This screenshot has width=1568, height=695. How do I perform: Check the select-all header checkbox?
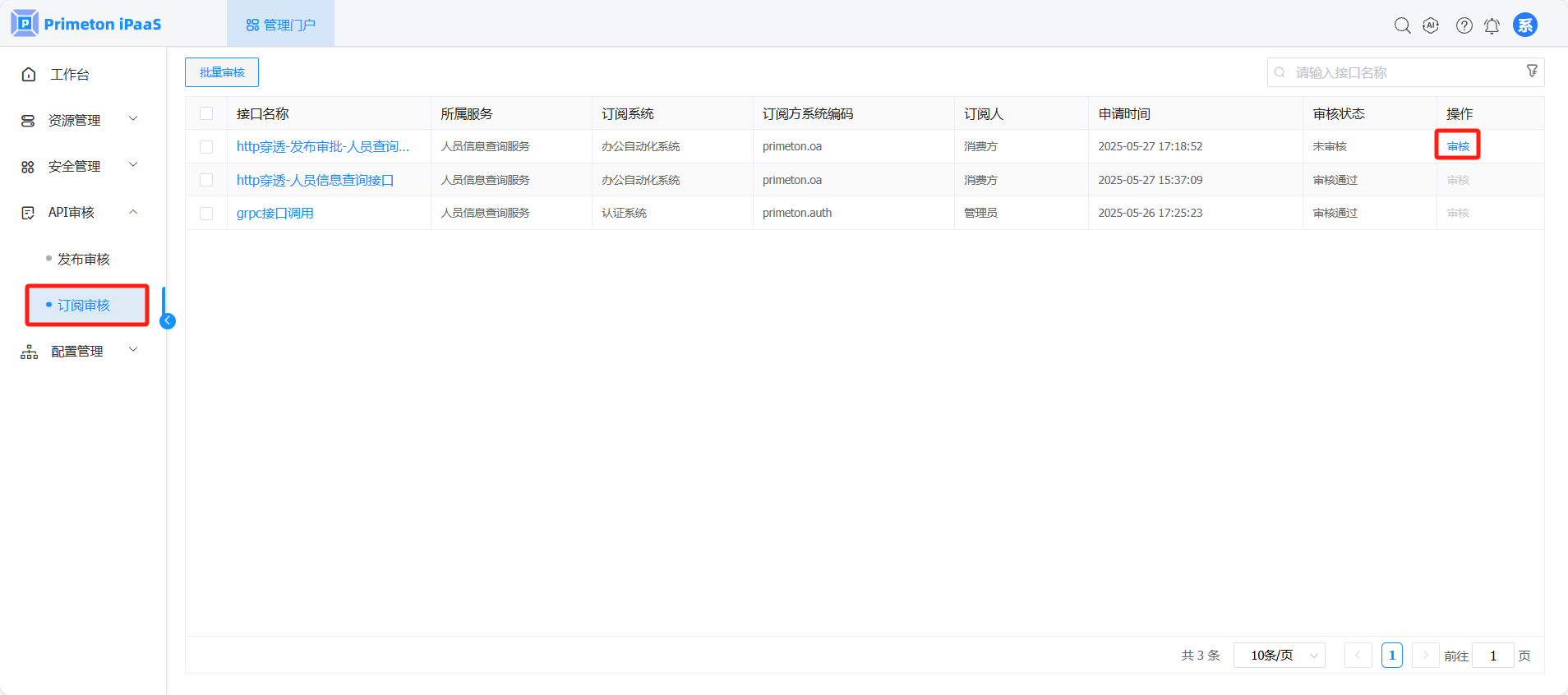206,113
